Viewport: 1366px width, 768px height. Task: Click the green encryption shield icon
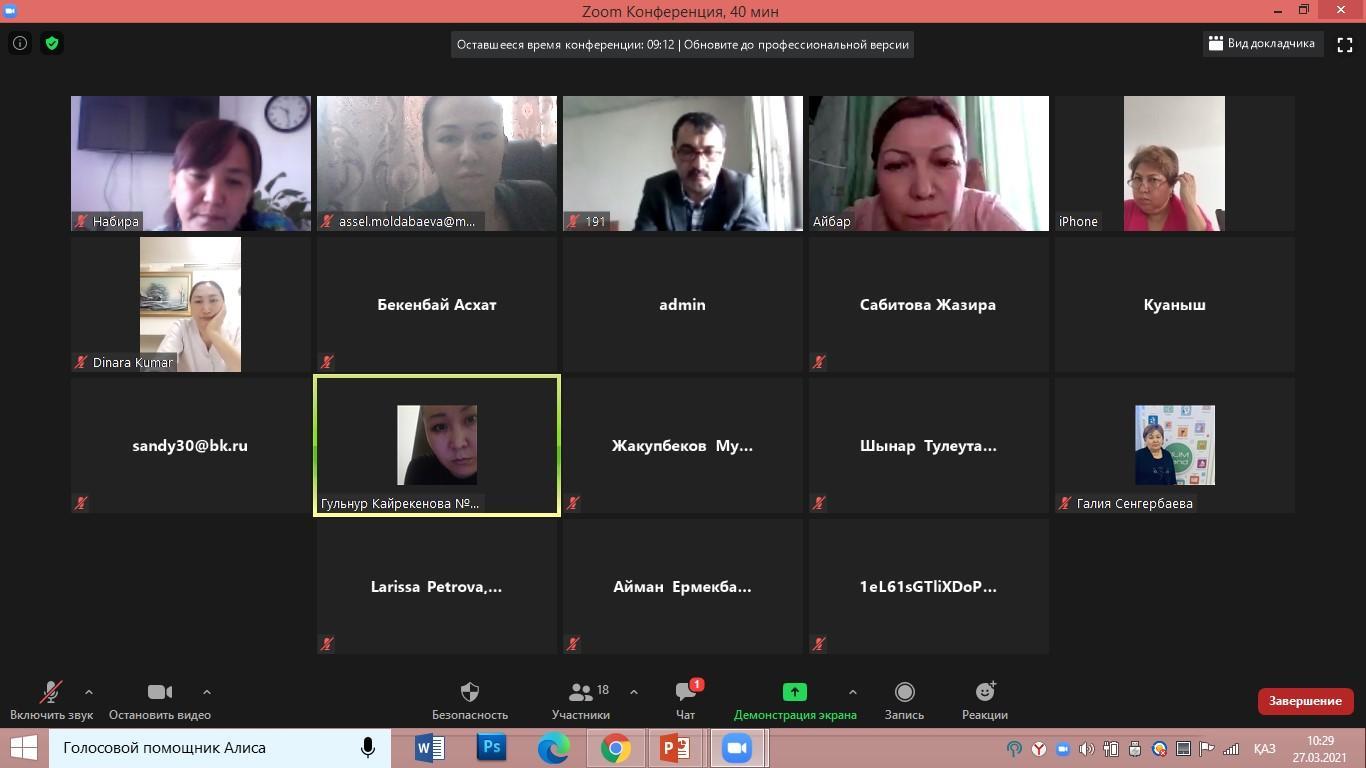(x=52, y=43)
